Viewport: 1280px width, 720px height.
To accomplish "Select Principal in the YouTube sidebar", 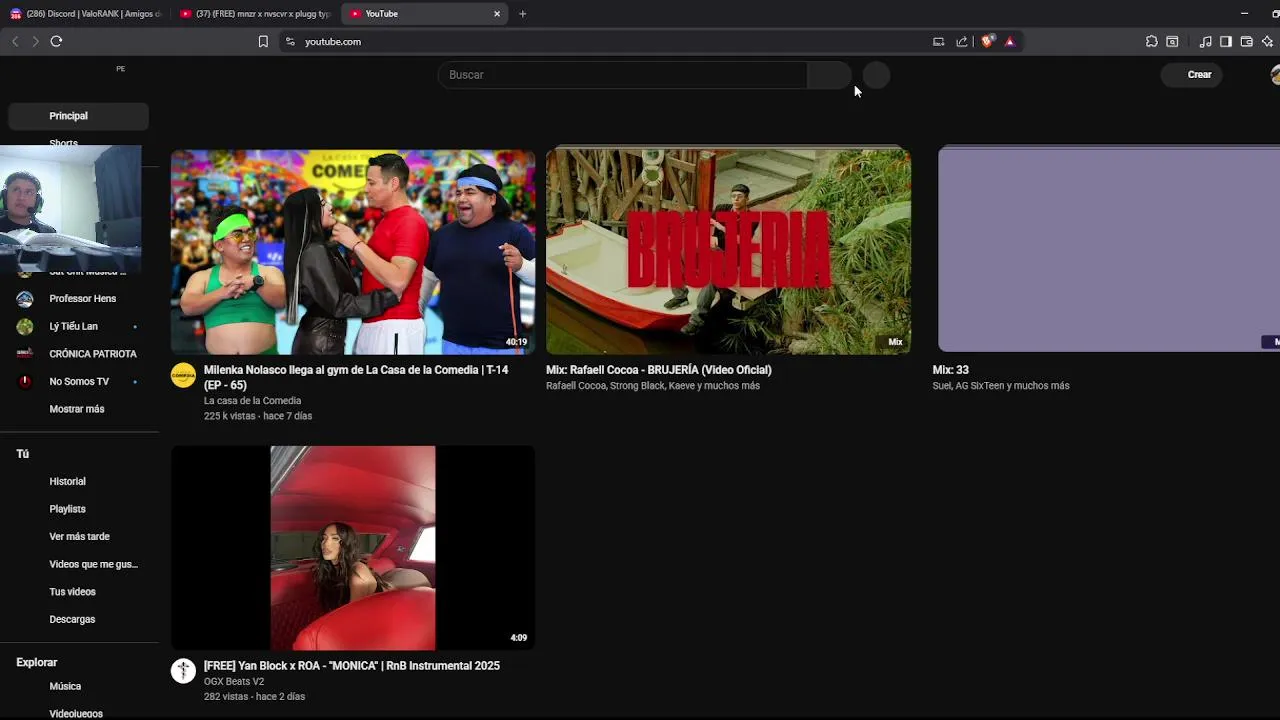I will (78, 116).
